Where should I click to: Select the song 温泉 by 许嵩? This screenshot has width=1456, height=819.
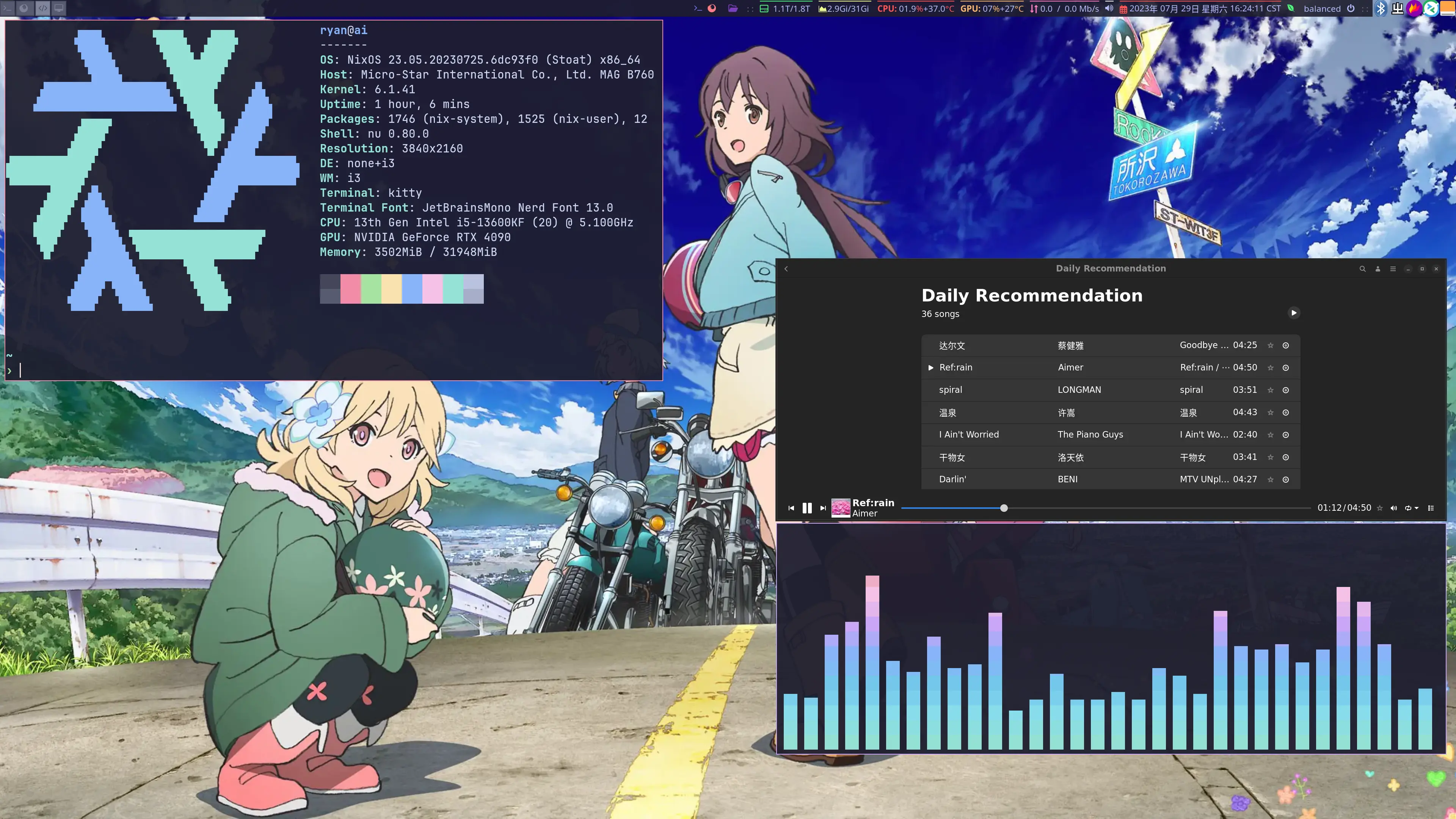click(x=948, y=413)
